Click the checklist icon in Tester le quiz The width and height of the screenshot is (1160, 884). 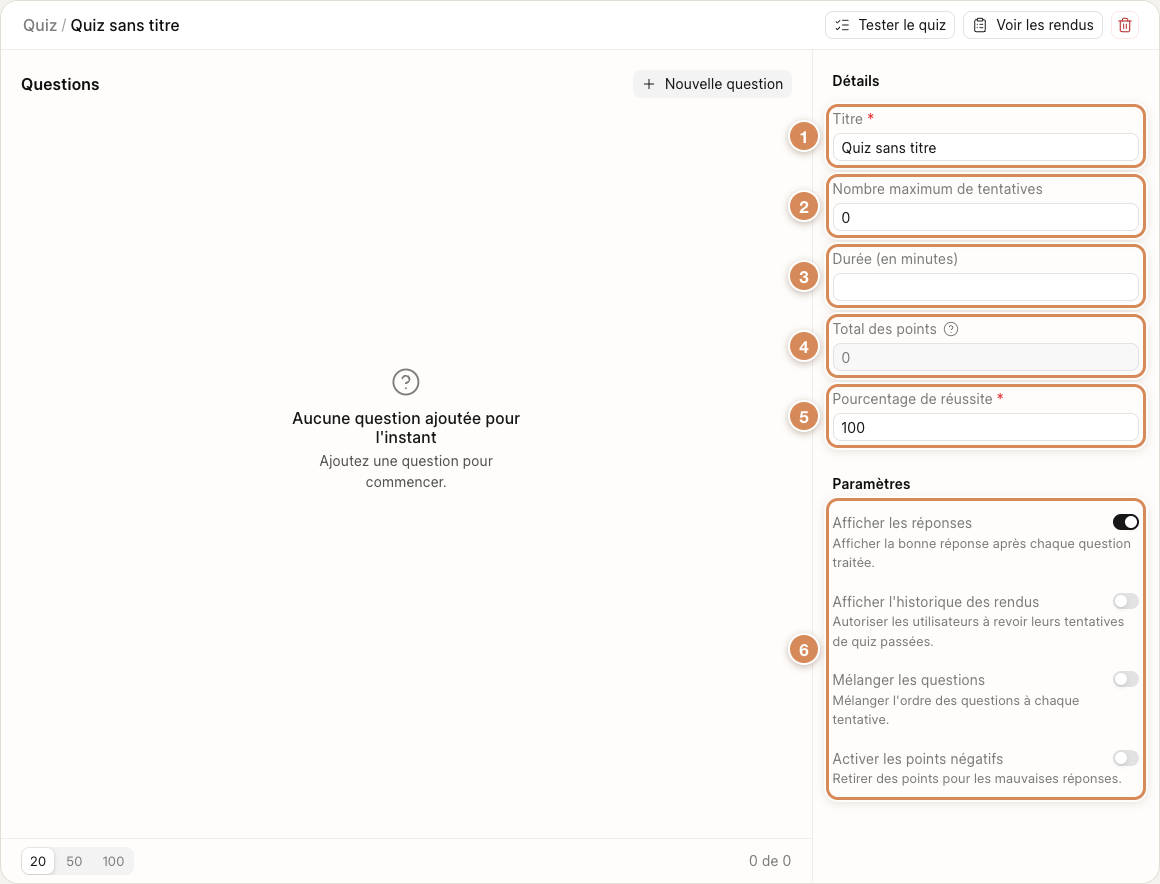tap(842, 25)
